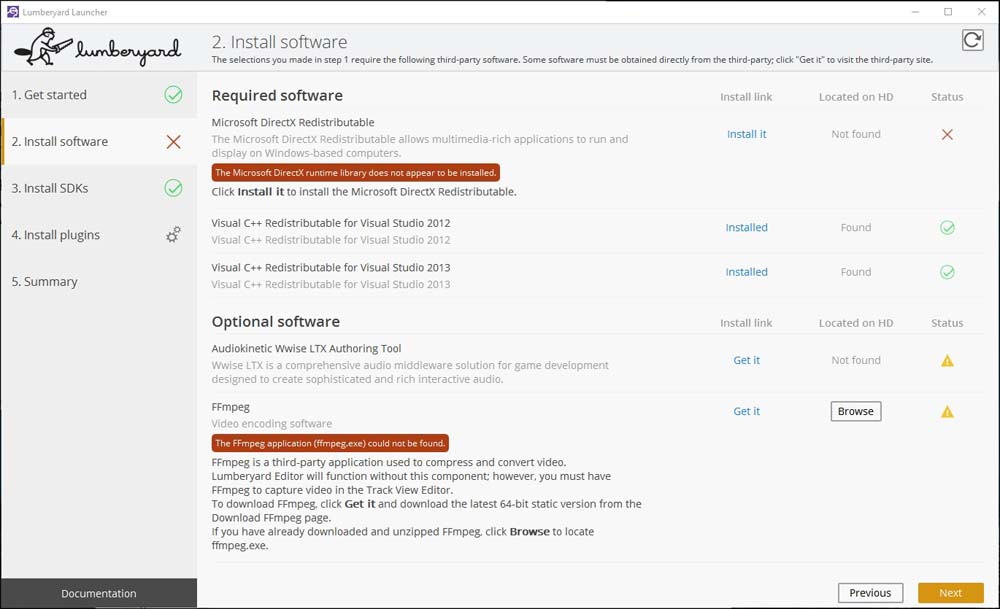The image size is (1000, 609).
Task: Click Installed link for Visual Studio 2013
Action: click(x=746, y=272)
